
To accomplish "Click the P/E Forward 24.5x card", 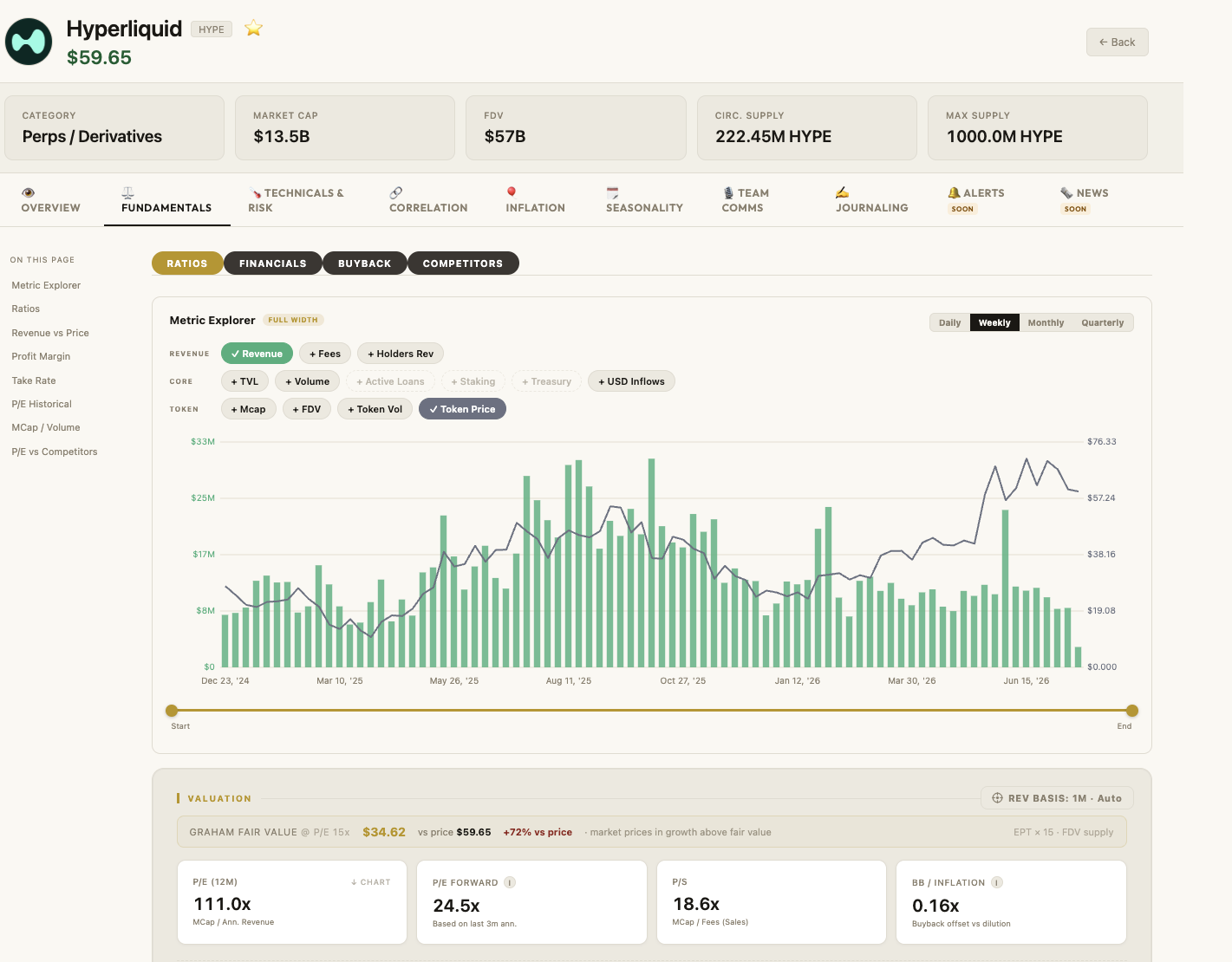I will (531, 902).
